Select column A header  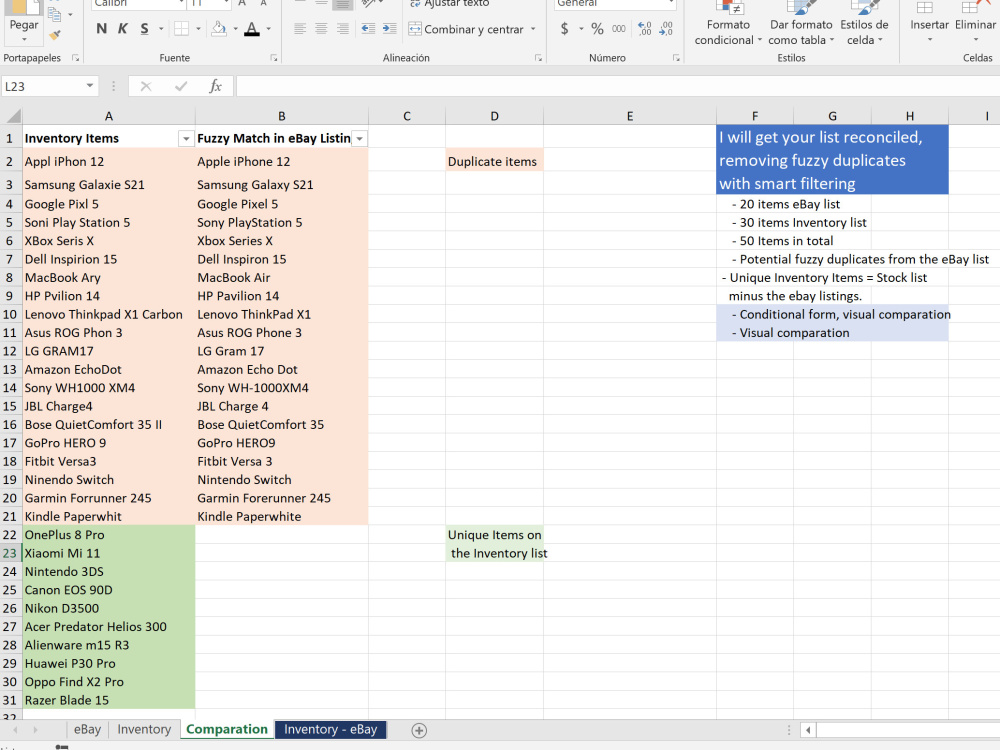coord(109,116)
